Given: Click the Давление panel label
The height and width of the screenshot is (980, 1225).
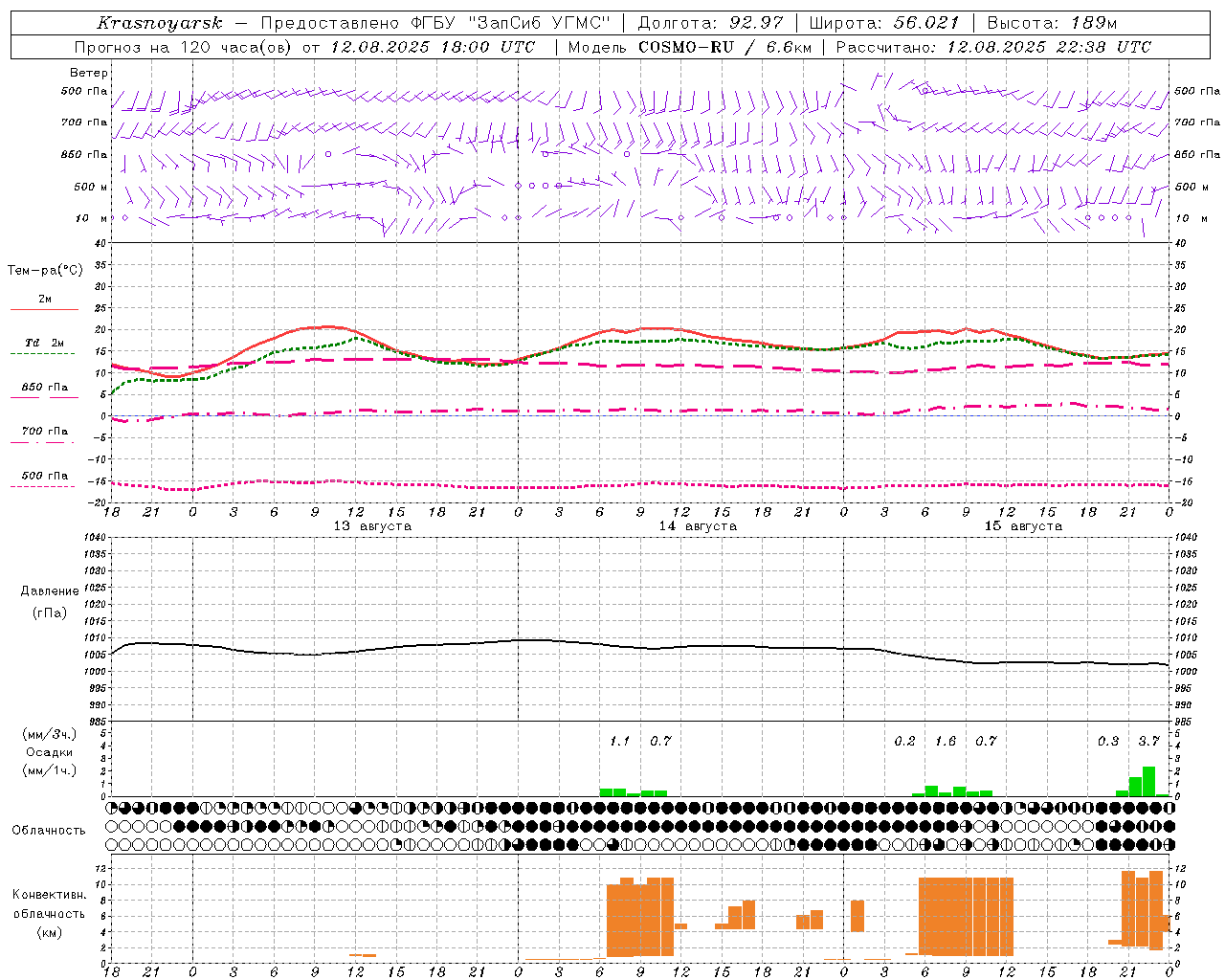Looking at the screenshot, I should coord(49,591).
